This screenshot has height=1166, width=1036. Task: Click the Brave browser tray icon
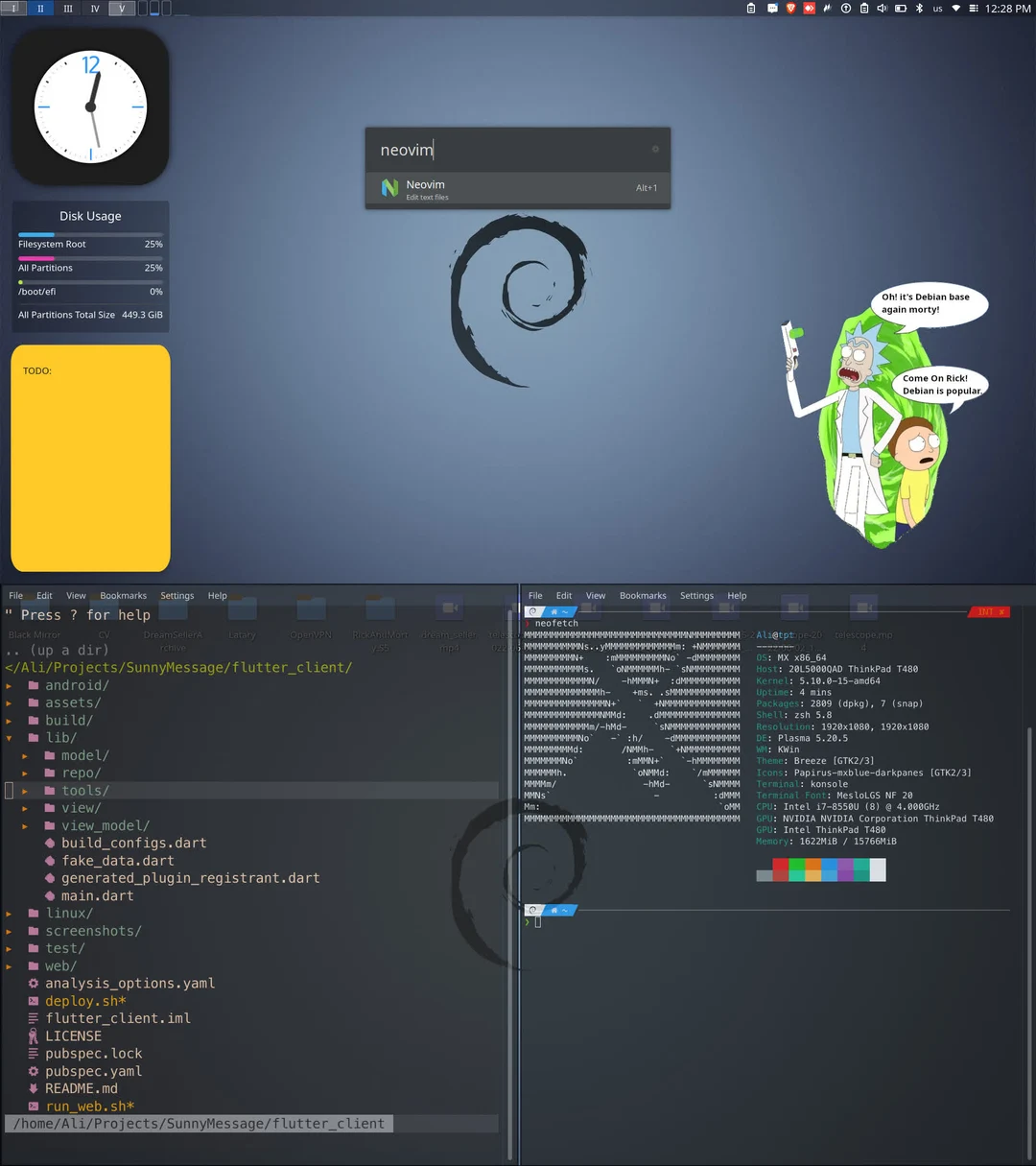pos(792,8)
